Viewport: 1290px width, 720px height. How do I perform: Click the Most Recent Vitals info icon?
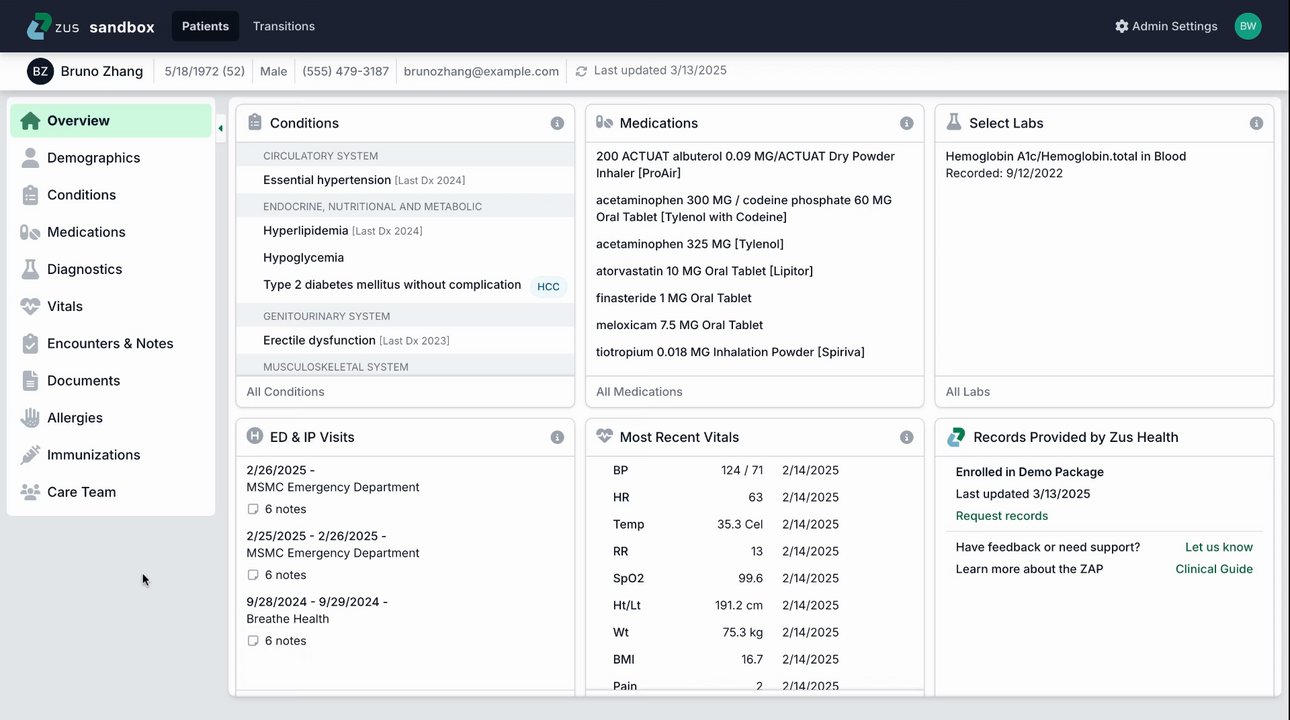tap(906, 437)
